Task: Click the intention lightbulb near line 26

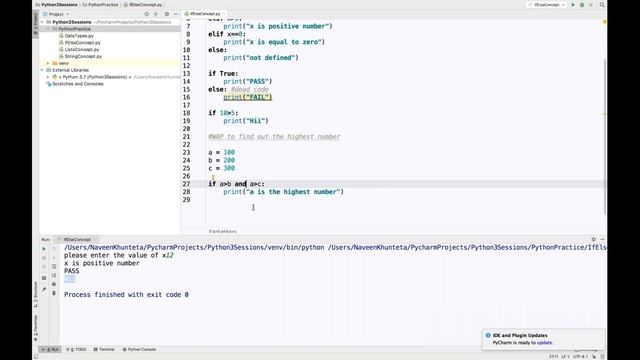Action: [213, 177]
